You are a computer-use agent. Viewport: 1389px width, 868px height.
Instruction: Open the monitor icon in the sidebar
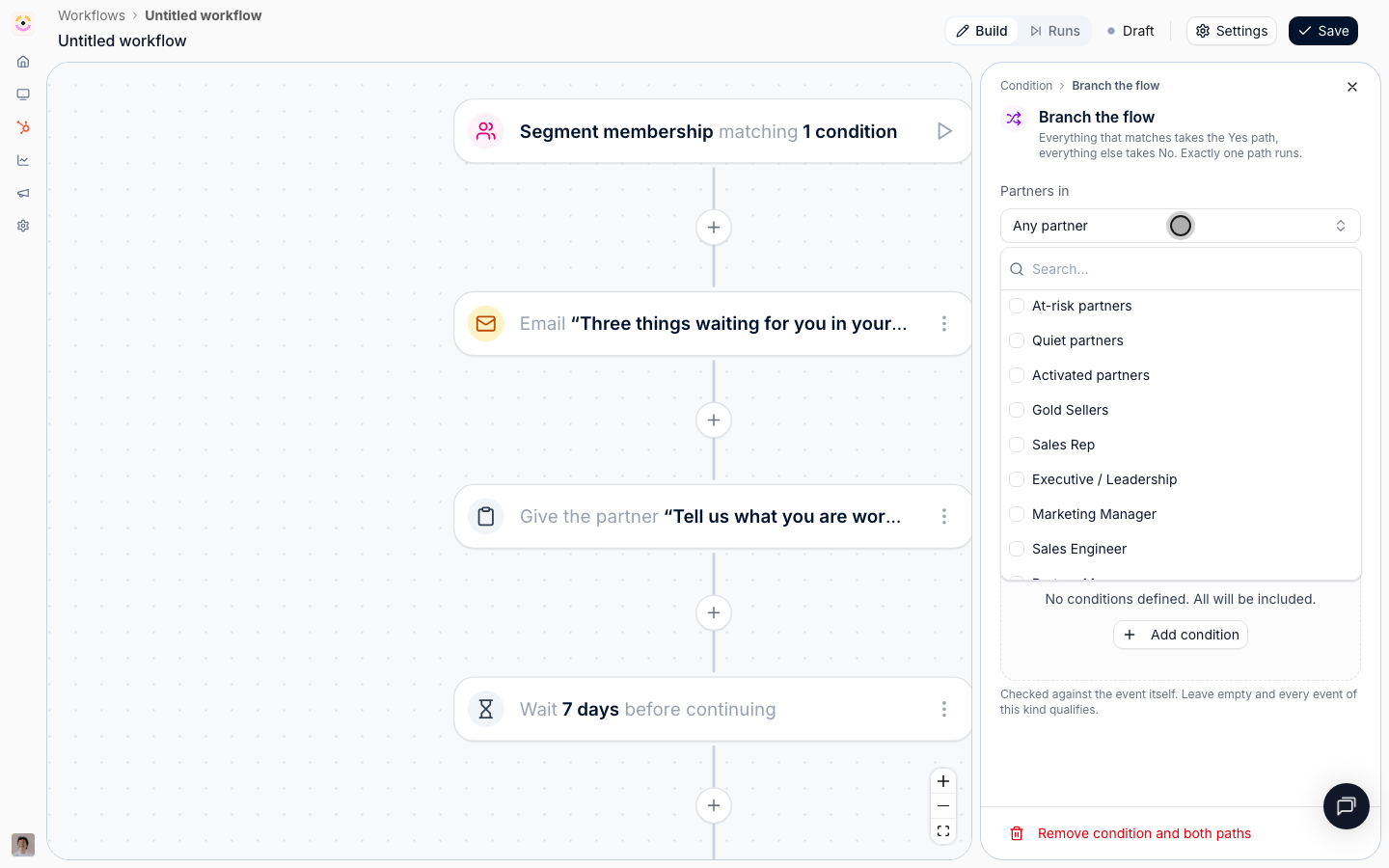(x=23, y=95)
